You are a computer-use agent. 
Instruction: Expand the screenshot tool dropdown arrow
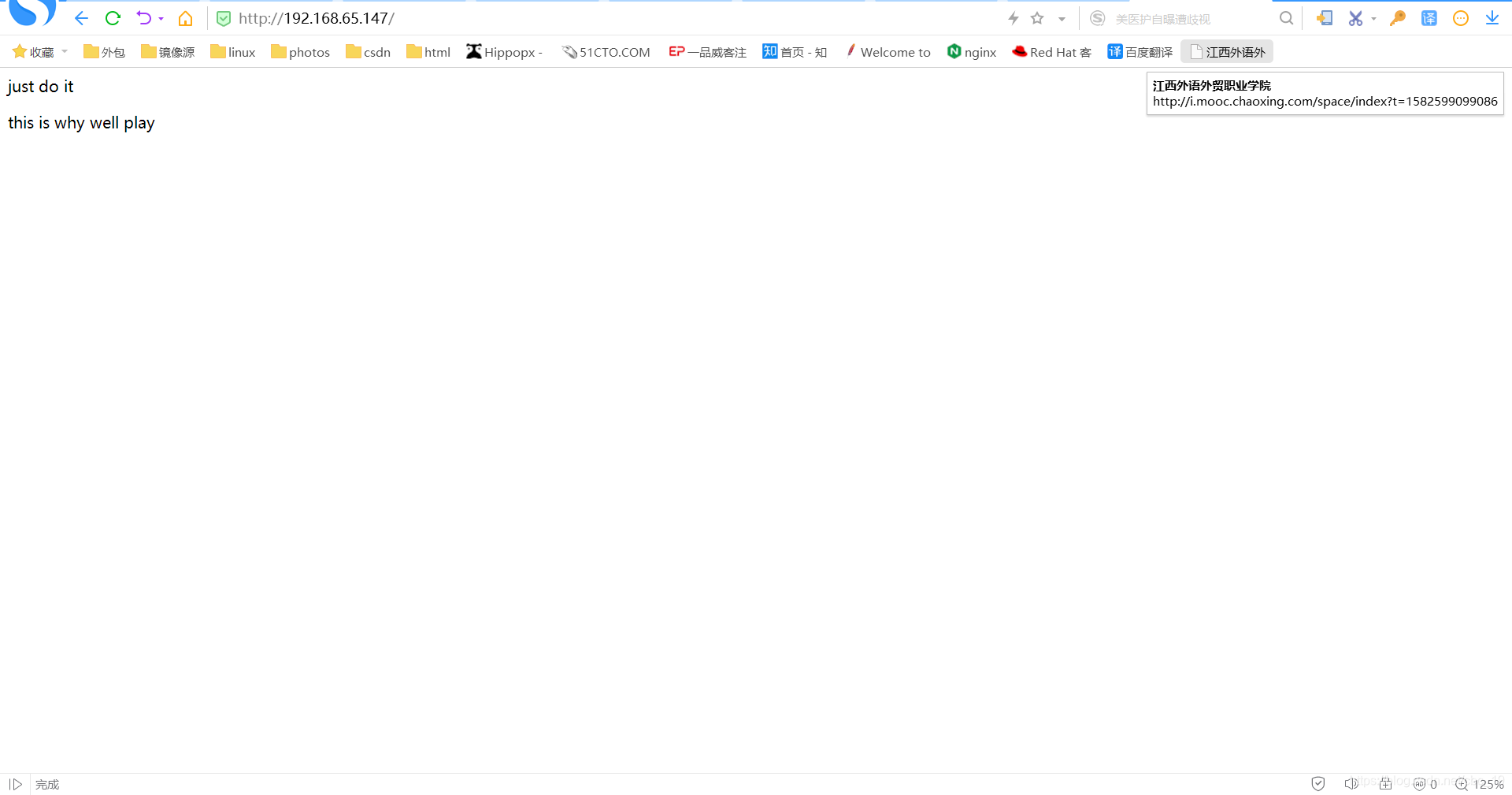[x=1373, y=19]
